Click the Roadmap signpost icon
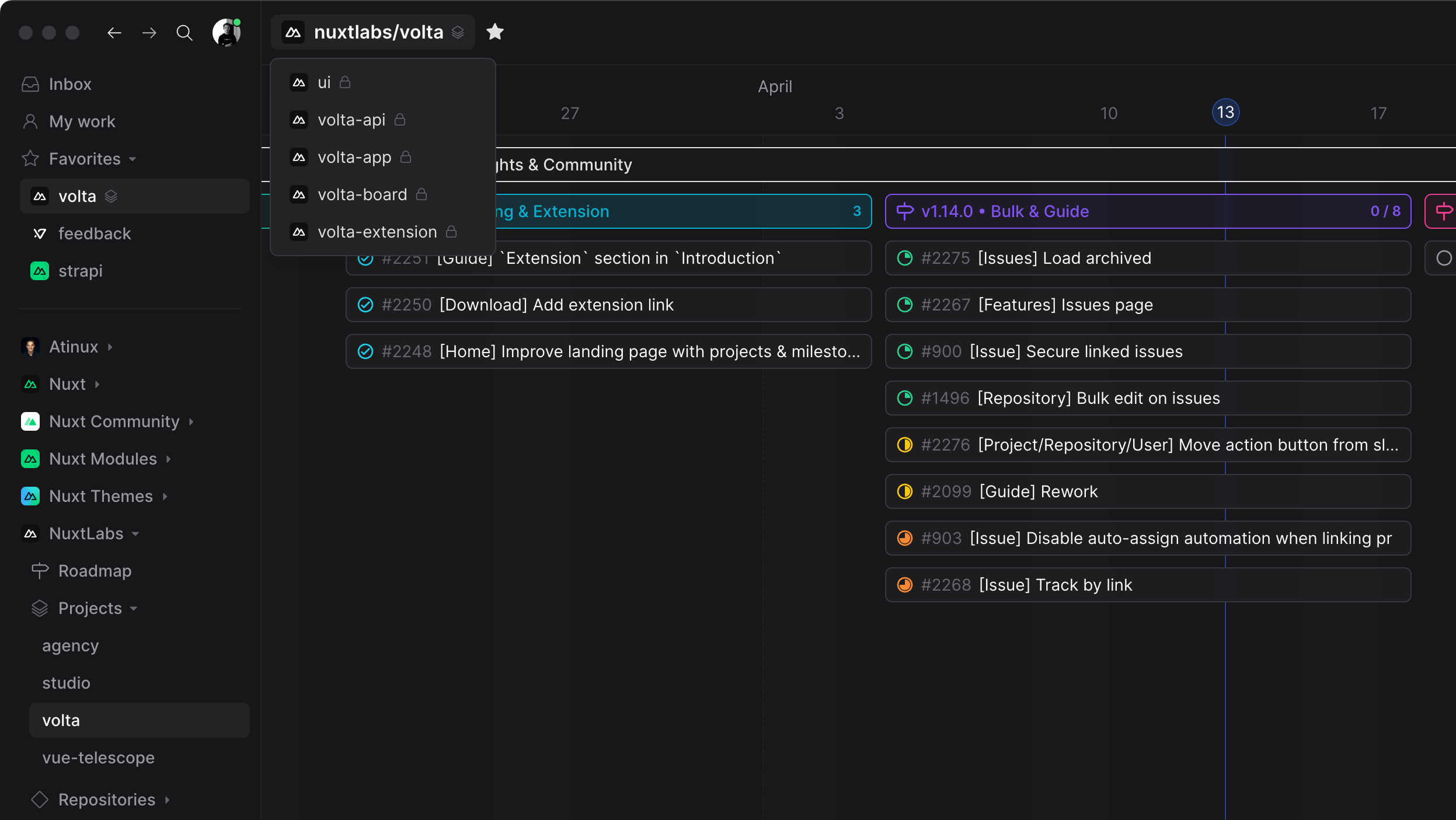The width and height of the screenshot is (1456, 820). pyautogui.click(x=40, y=571)
